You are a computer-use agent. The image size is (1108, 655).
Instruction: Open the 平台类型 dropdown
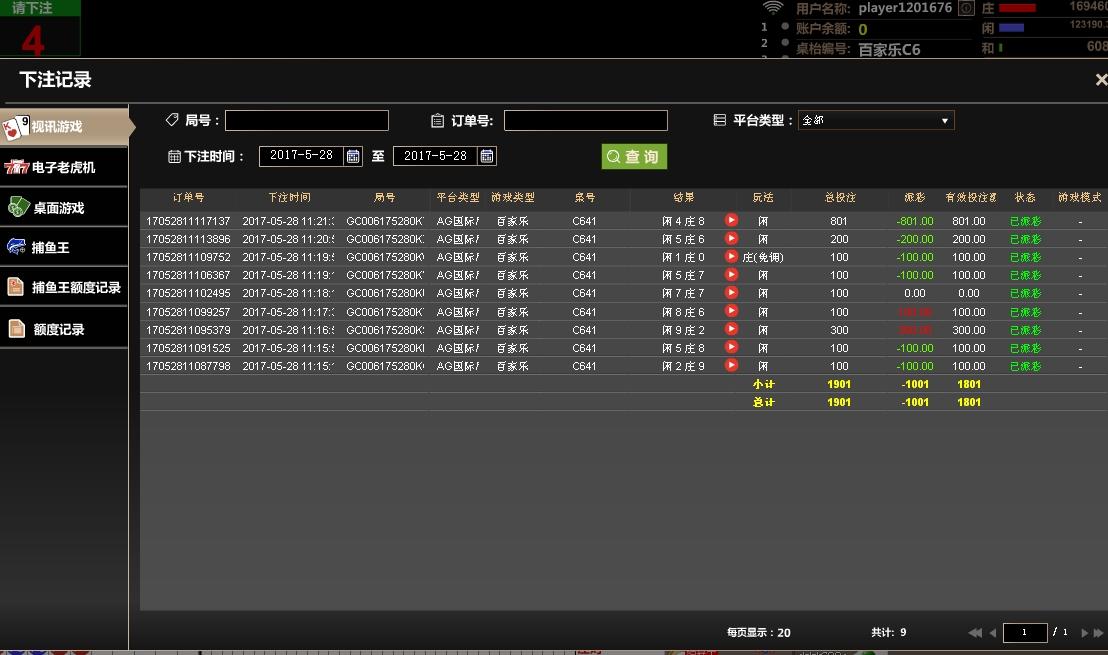click(876, 120)
